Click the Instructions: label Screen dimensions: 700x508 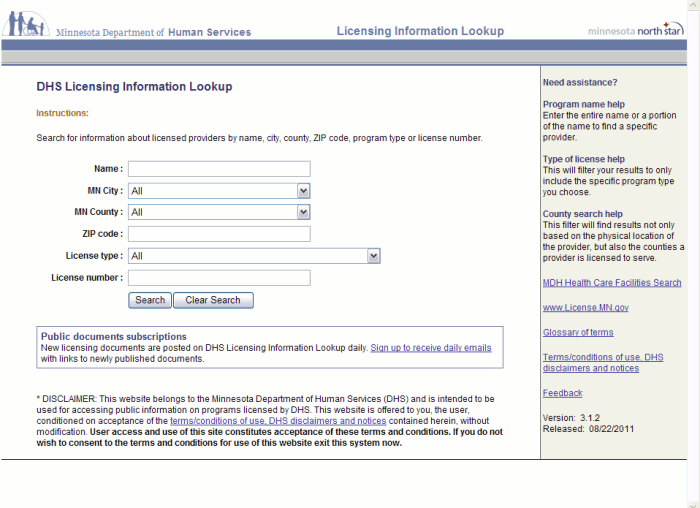coord(62,113)
